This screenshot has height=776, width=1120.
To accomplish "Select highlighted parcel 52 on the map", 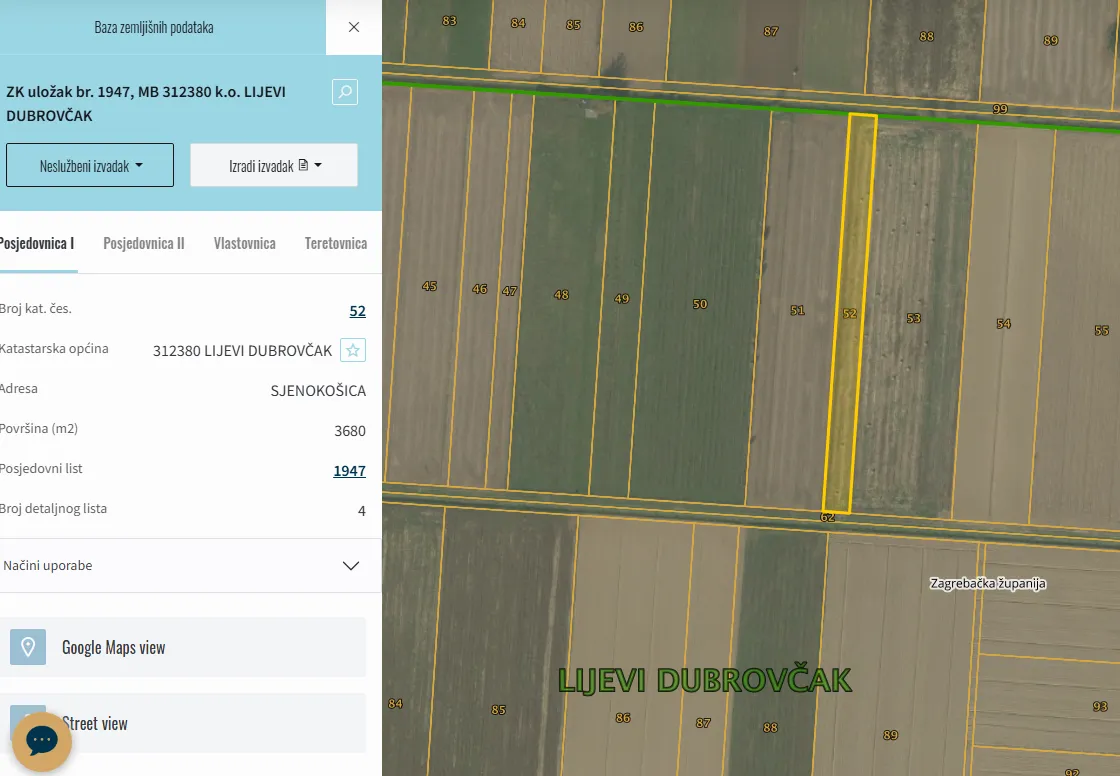I will (x=849, y=313).
